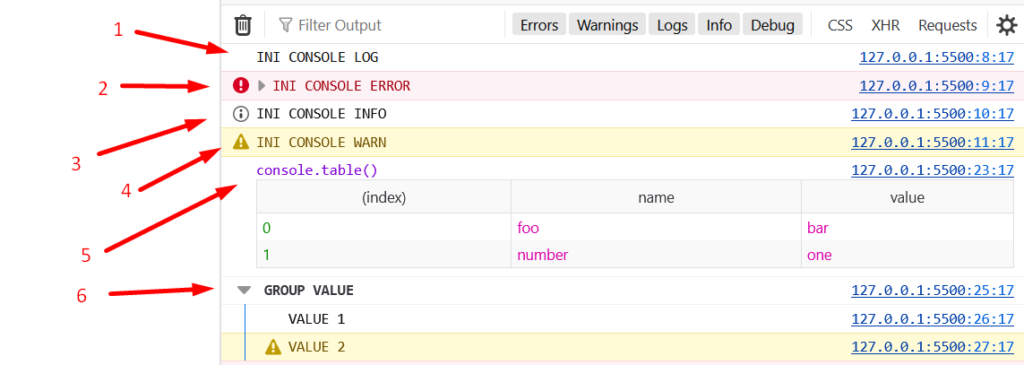Select the INI CONSOLE WARN message text
The height and width of the screenshot is (365, 1024).
321,142
